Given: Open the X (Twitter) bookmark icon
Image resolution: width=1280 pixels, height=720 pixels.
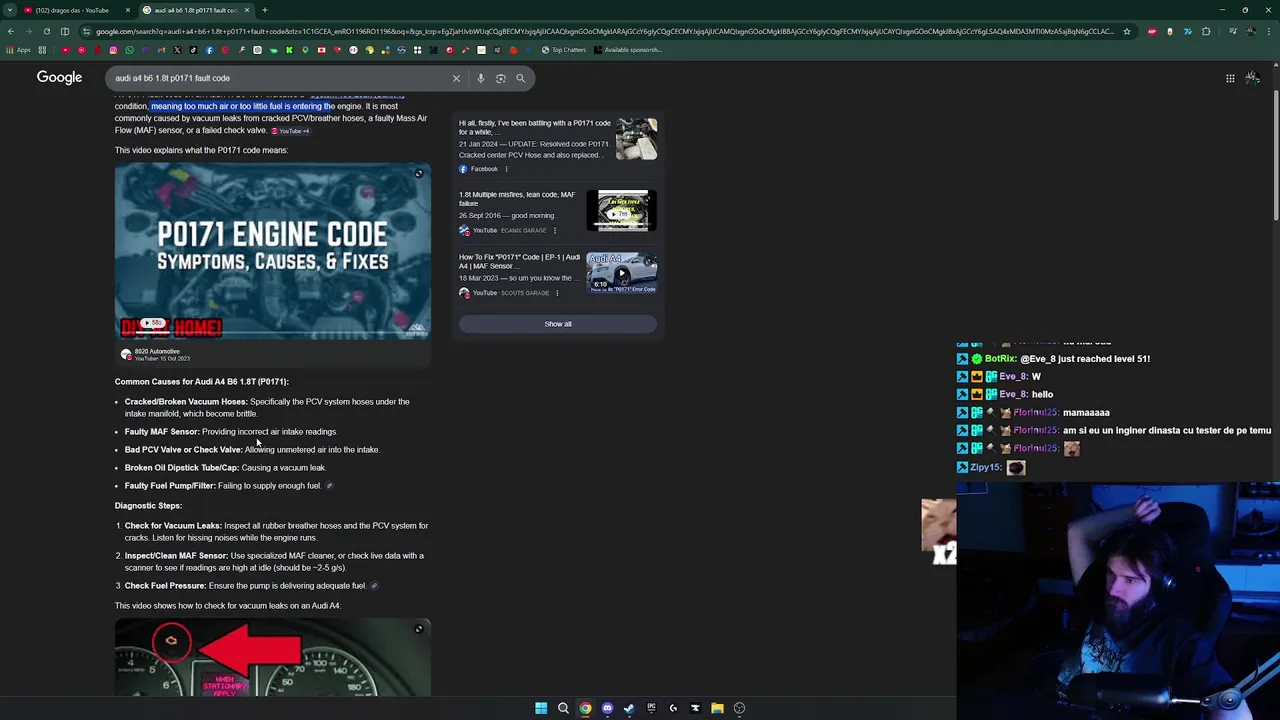Looking at the screenshot, I should [177, 50].
